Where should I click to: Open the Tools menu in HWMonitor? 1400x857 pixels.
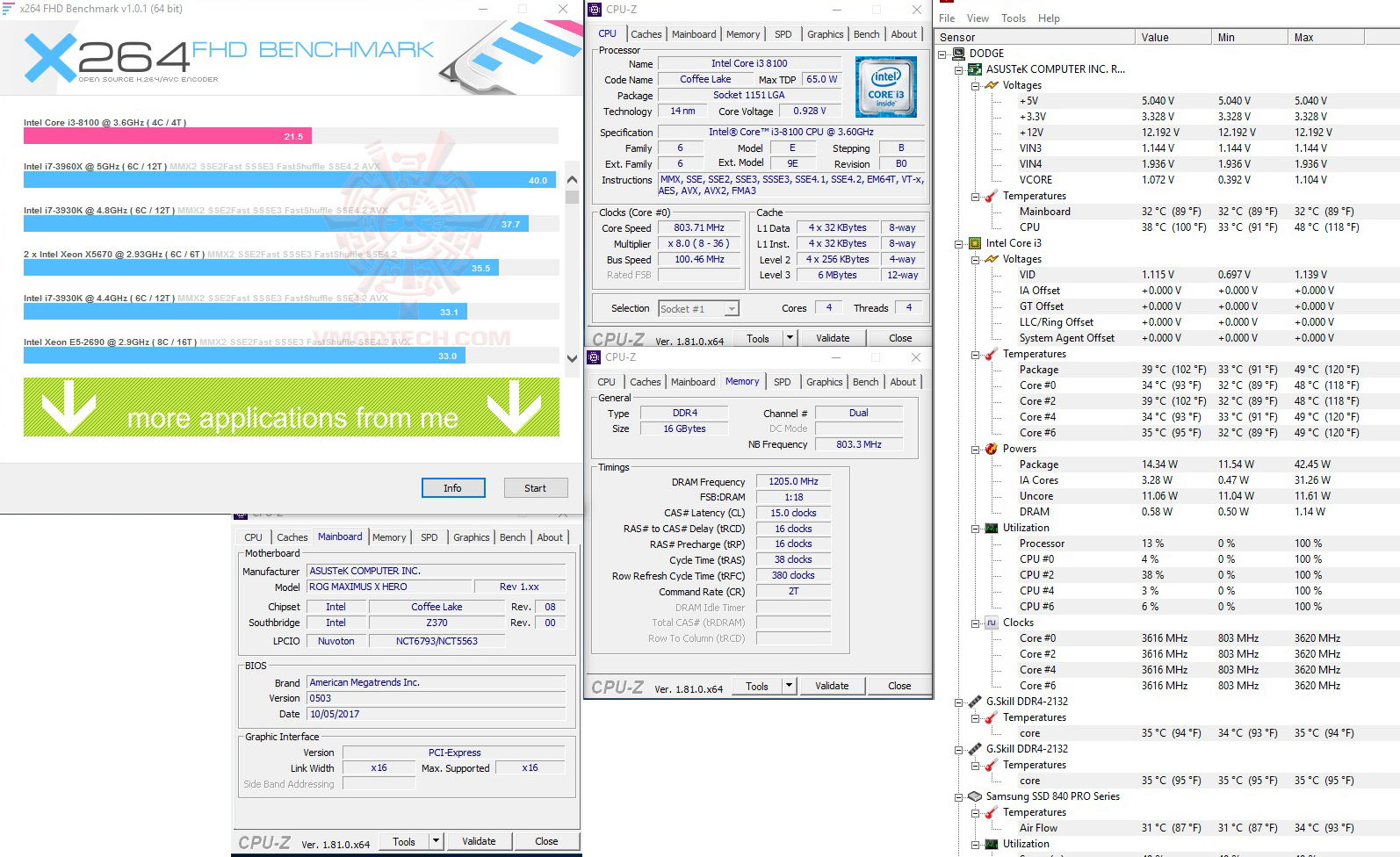pyautogui.click(x=1014, y=18)
